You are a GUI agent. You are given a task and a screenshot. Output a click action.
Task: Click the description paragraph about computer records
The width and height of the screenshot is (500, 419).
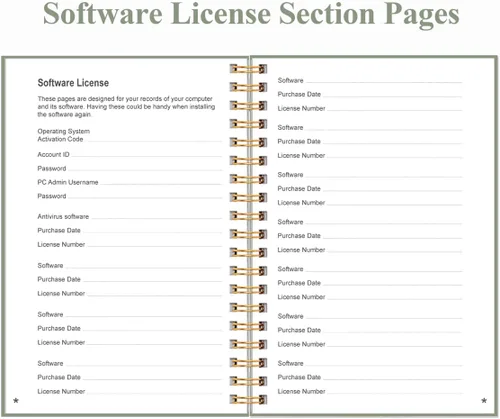click(126, 107)
